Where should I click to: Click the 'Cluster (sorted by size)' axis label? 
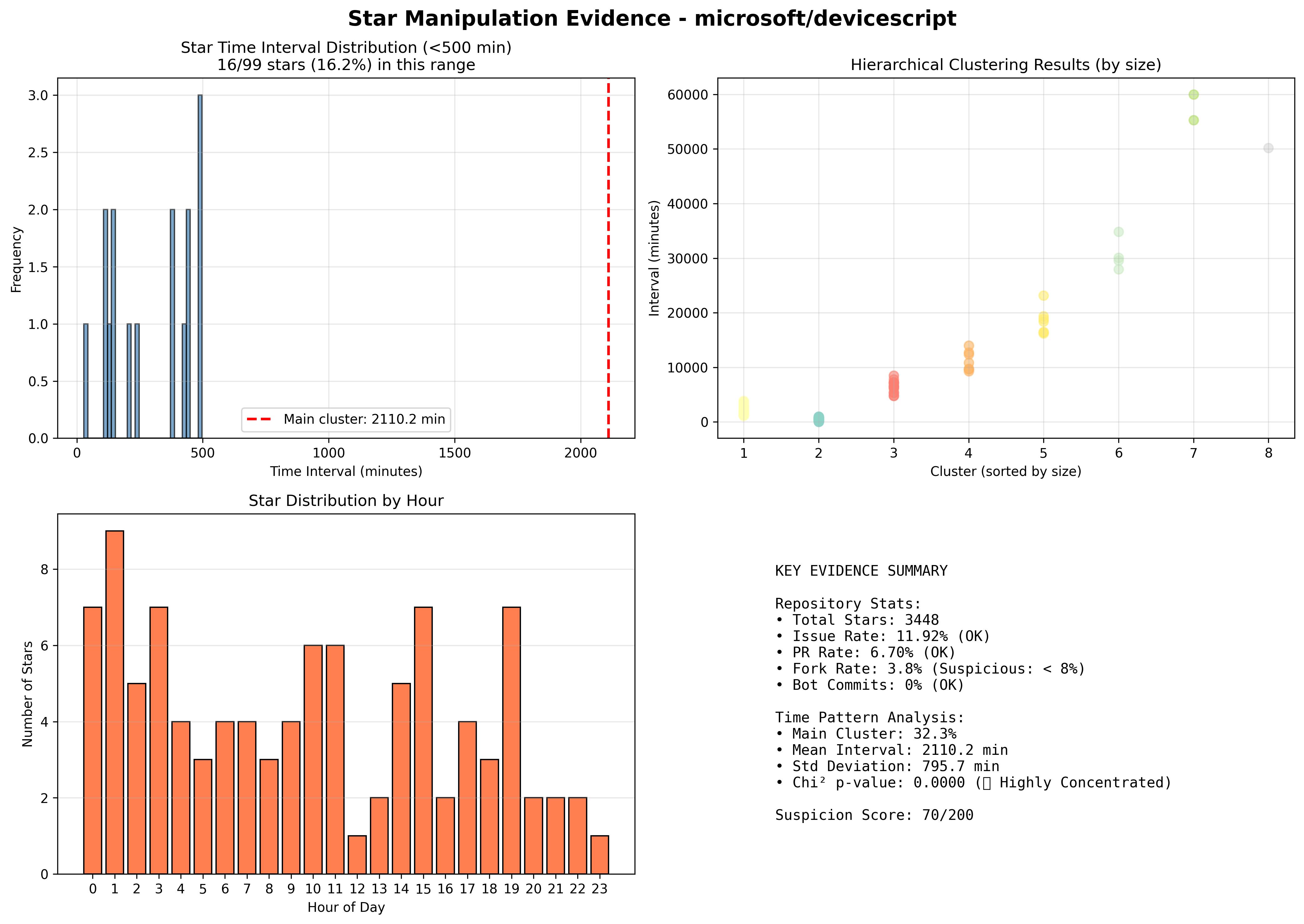(1005, 471)
